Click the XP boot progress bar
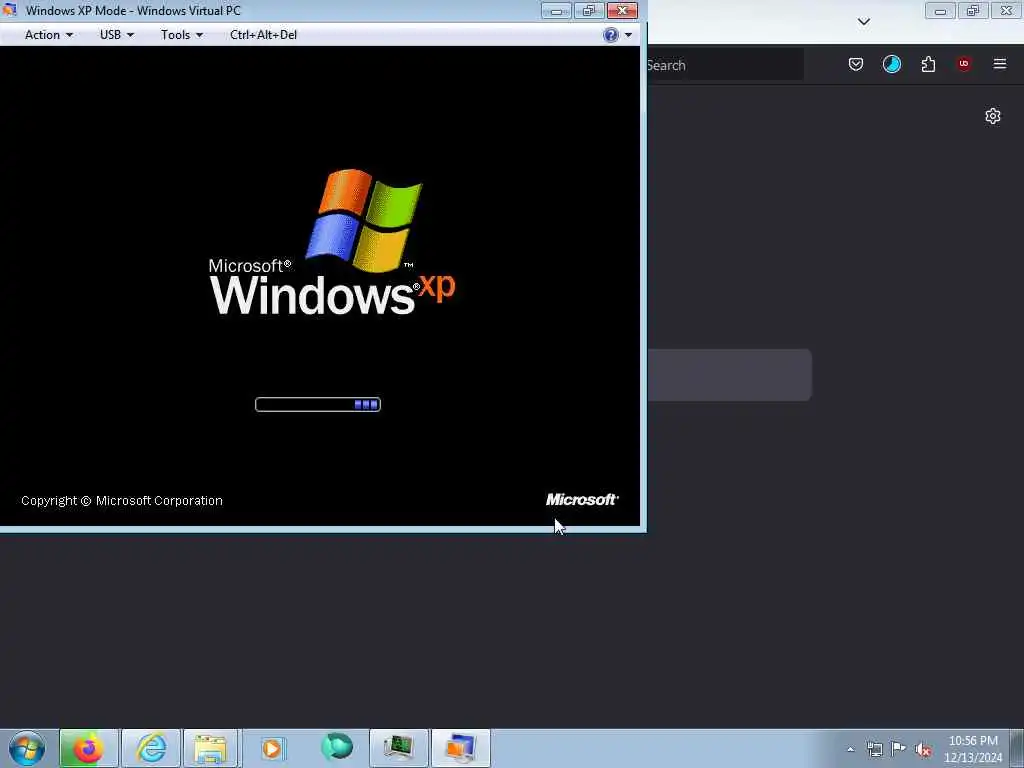 pyautogui.click(x=318, y=405)
